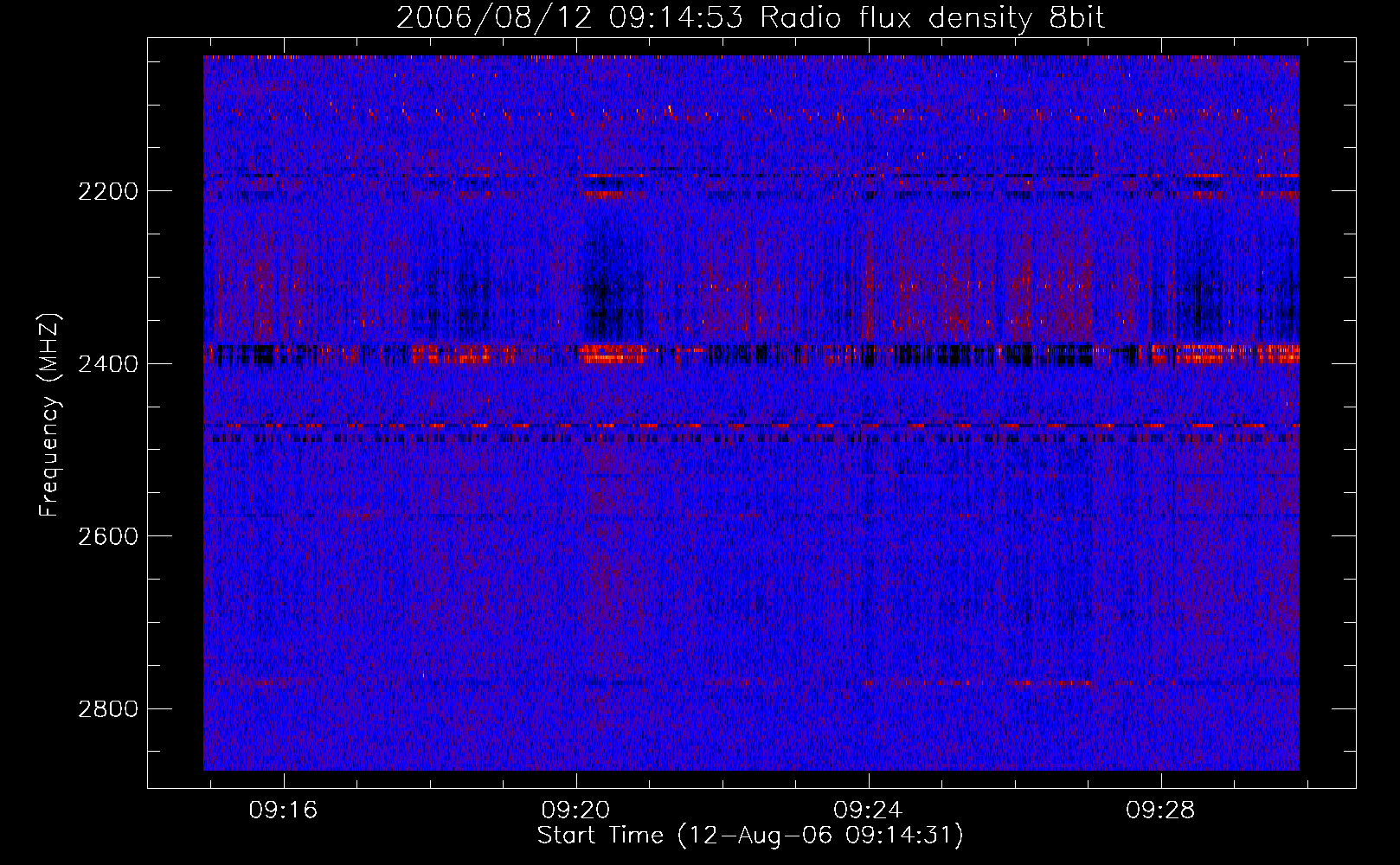Click the 09:24 time tick label

[x=868, y=811]
